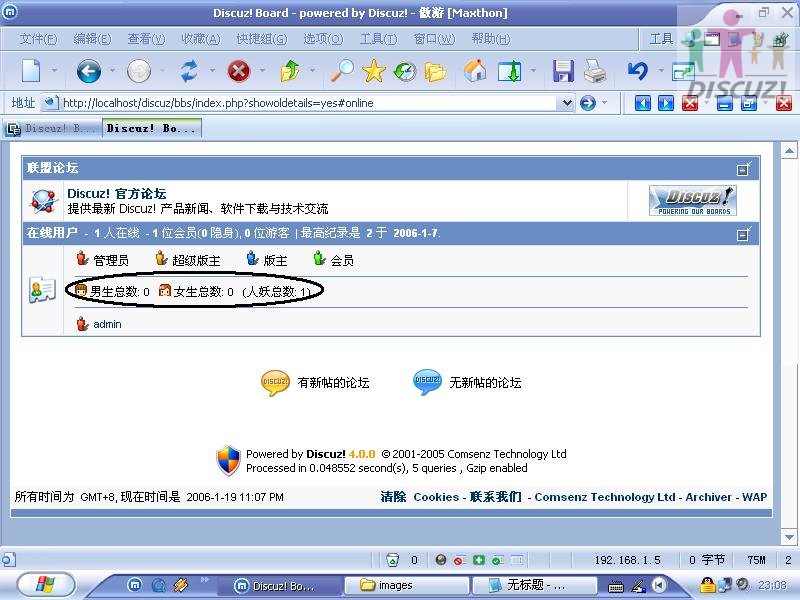Screen dimensions: 800x600
Task: Click the grey globe icon in status bar
Action: 441,560
